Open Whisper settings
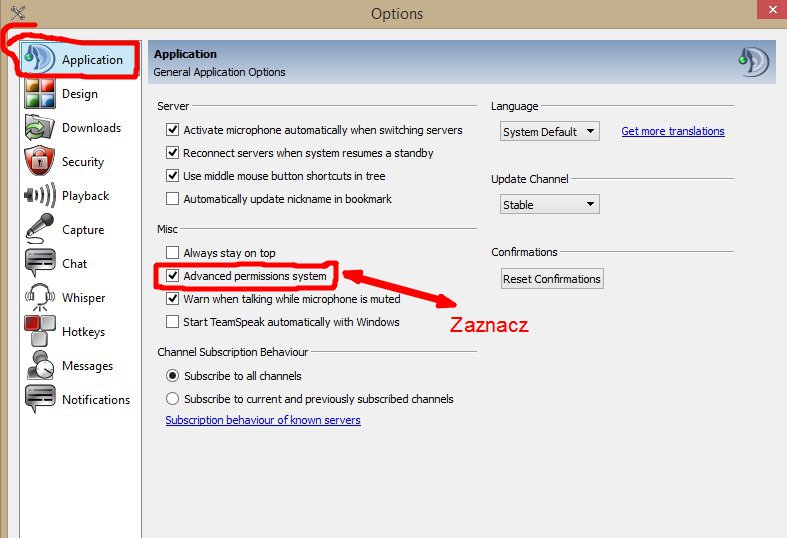Image resolution: width=787 pixels, height=538 pixels. tap(79, 298)
